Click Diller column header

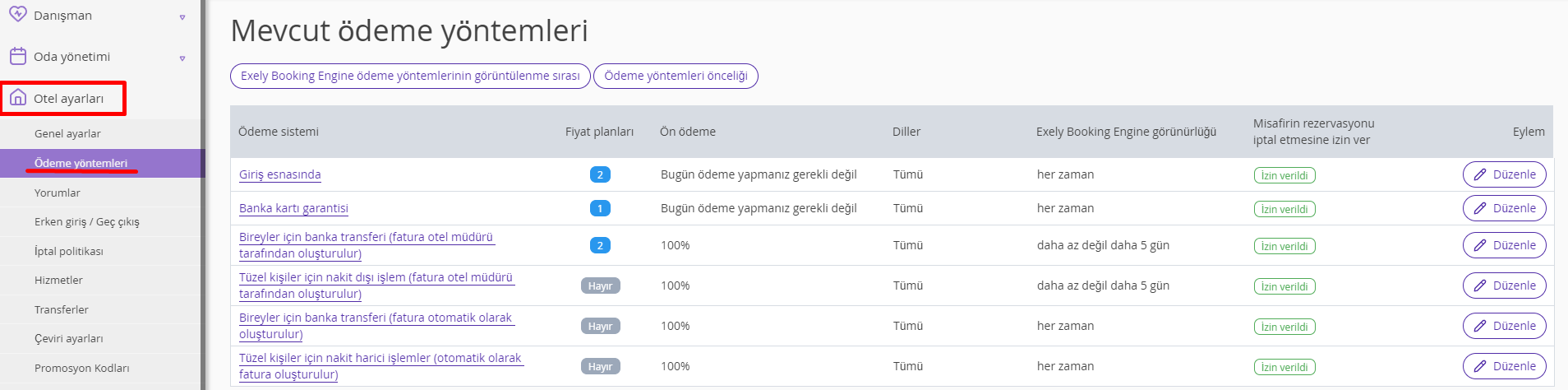pyautogui.click(x=906, y=132)
